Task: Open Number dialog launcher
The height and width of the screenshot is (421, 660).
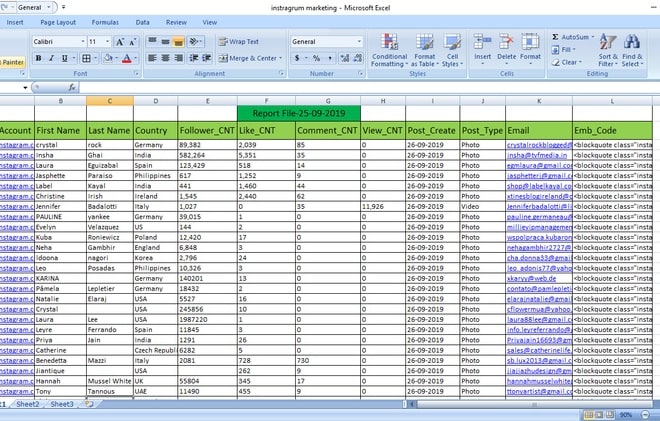Action: tap(361, 74)
